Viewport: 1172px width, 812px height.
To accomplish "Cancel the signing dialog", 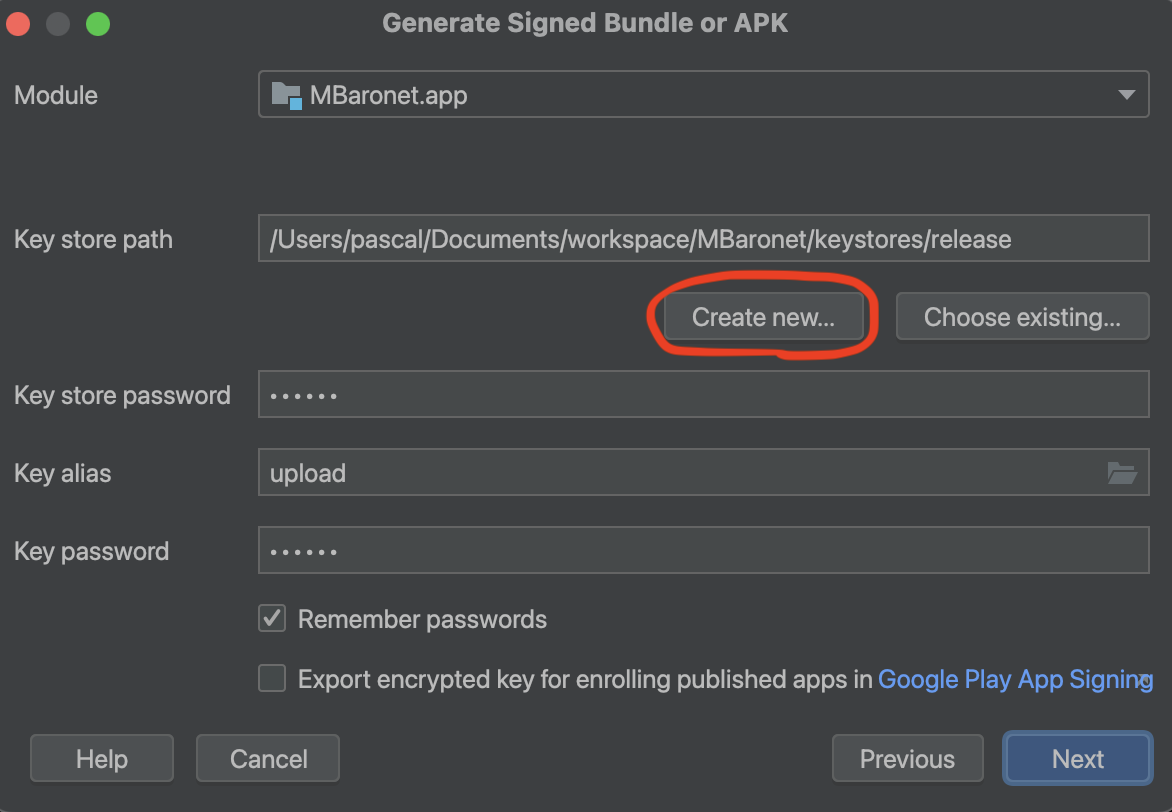I will (x=268, y=759).
